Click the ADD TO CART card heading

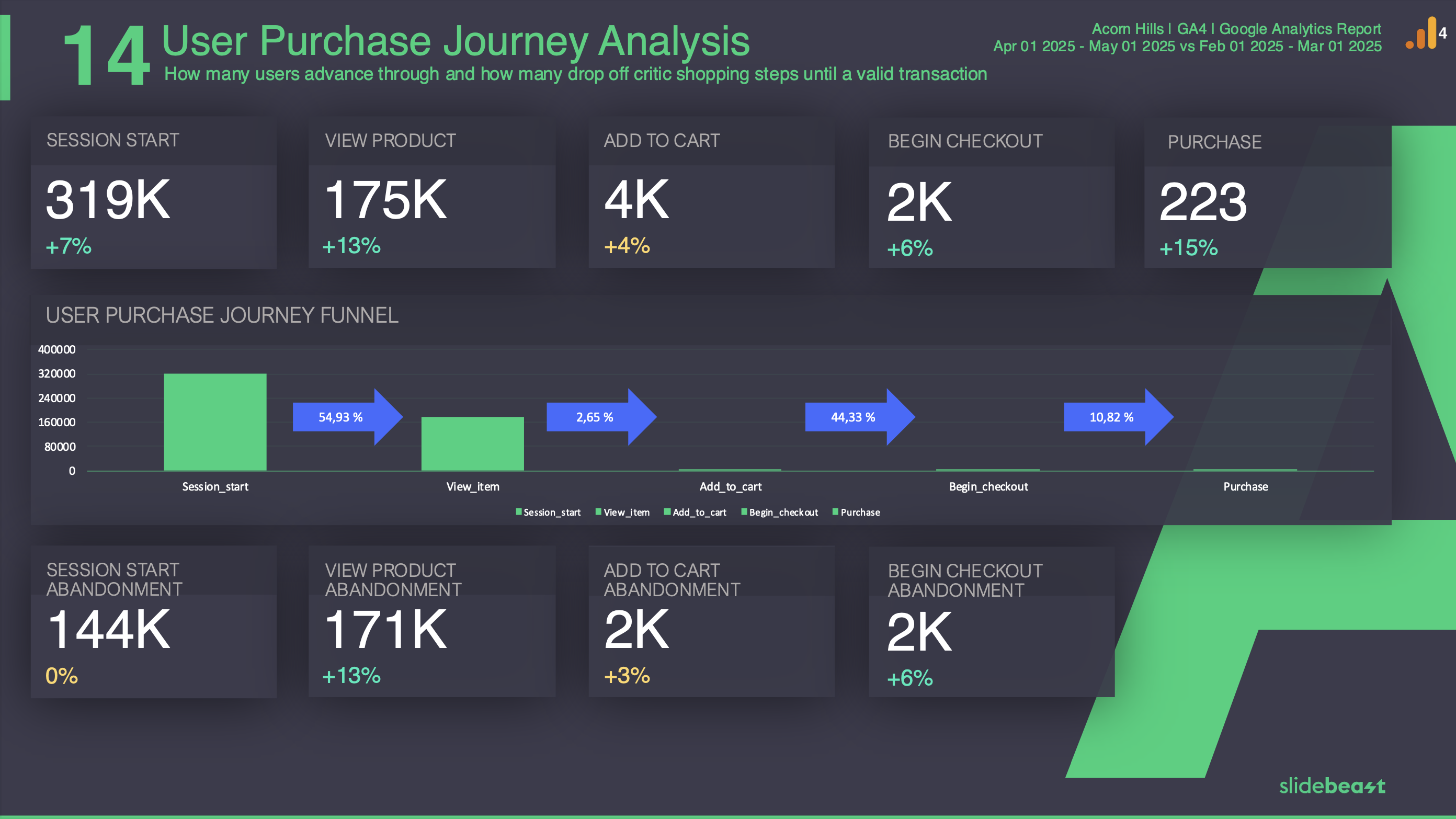click(661, 141)
